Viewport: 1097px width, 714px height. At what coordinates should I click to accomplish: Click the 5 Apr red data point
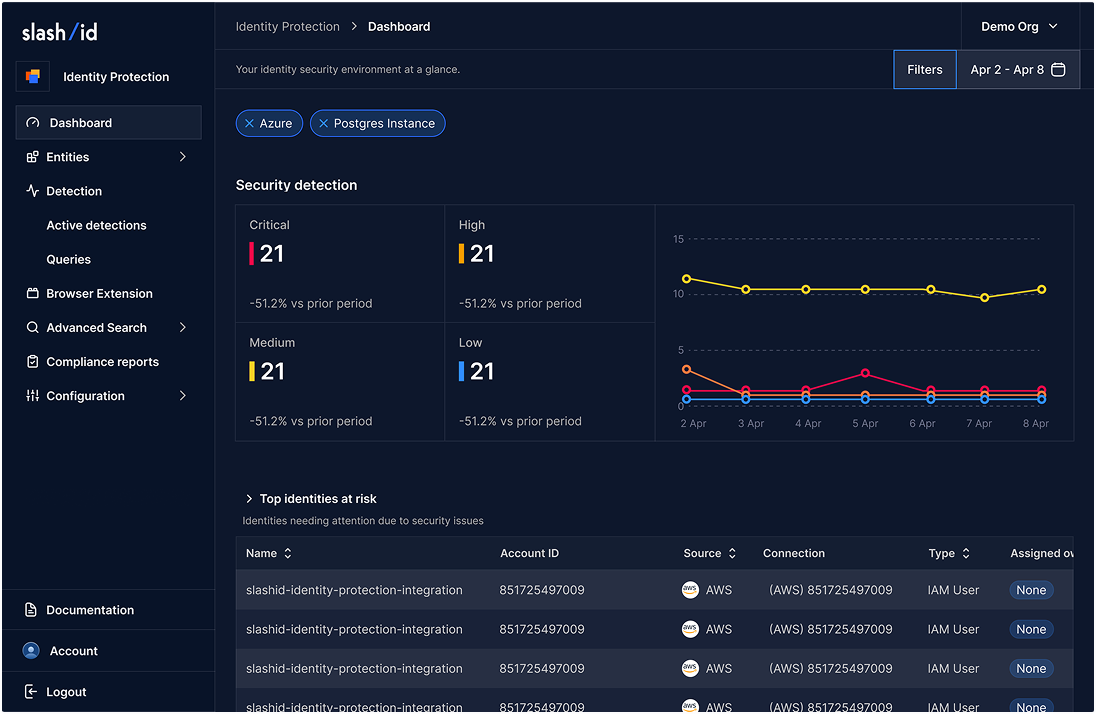point(865,374)
